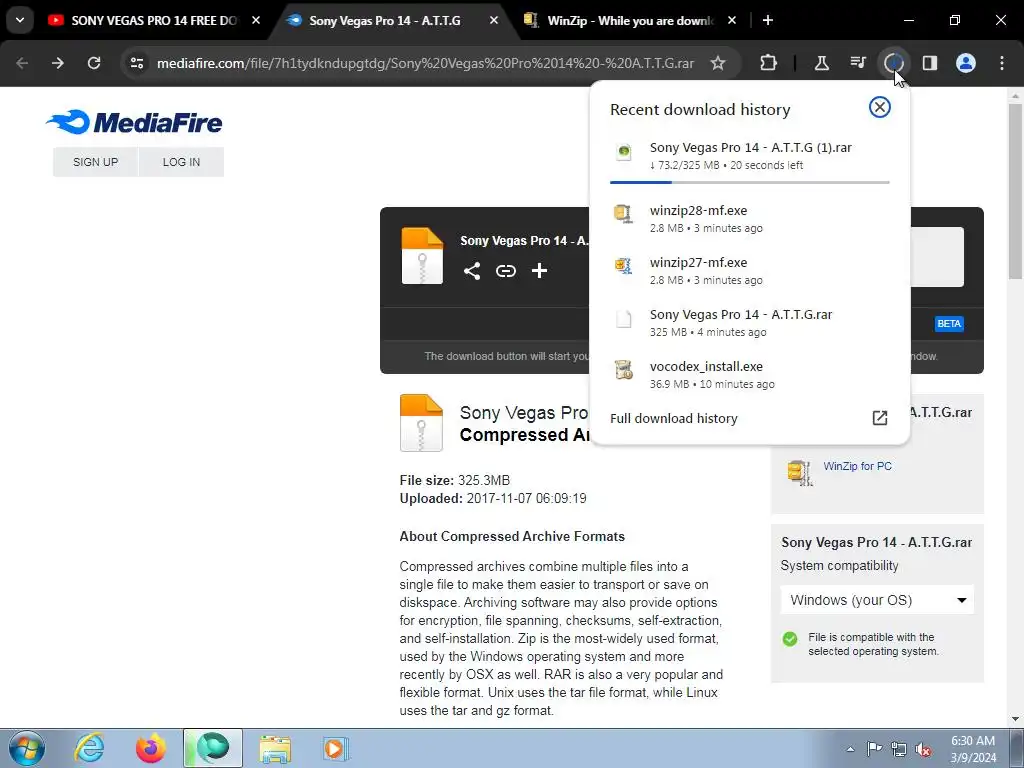Open a new browser tab
The width and height of the screenshot is (1024, 768).
pos(768,20)
